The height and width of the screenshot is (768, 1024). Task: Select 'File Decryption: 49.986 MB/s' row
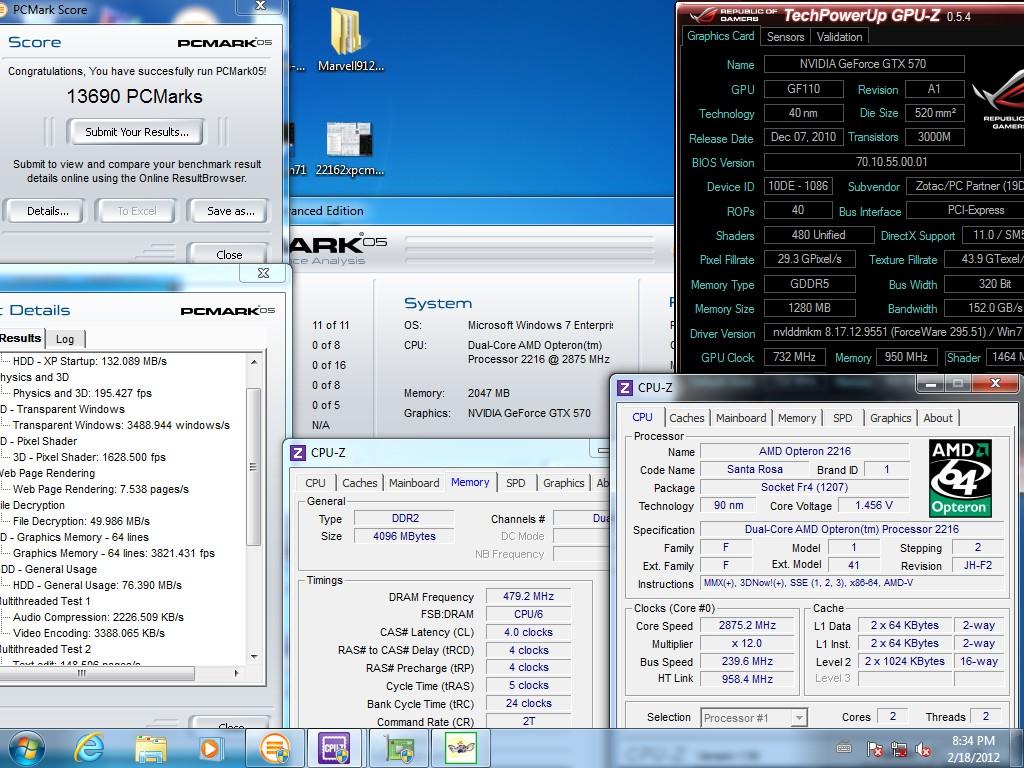81,521
